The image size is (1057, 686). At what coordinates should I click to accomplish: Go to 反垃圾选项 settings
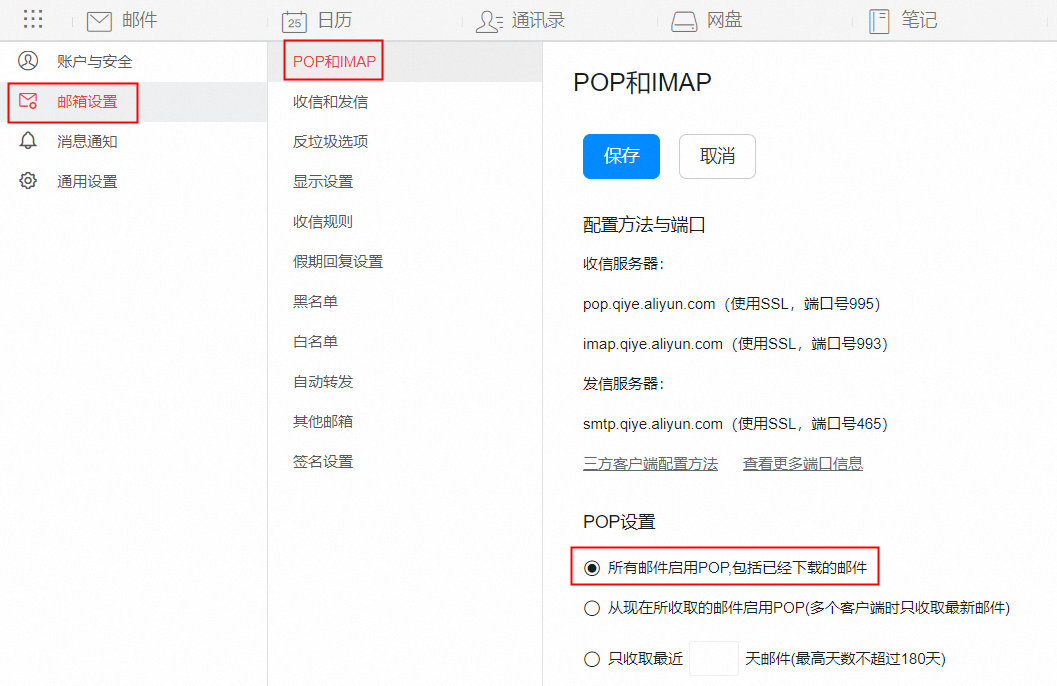pyautogui.click(x=330, y=142)
